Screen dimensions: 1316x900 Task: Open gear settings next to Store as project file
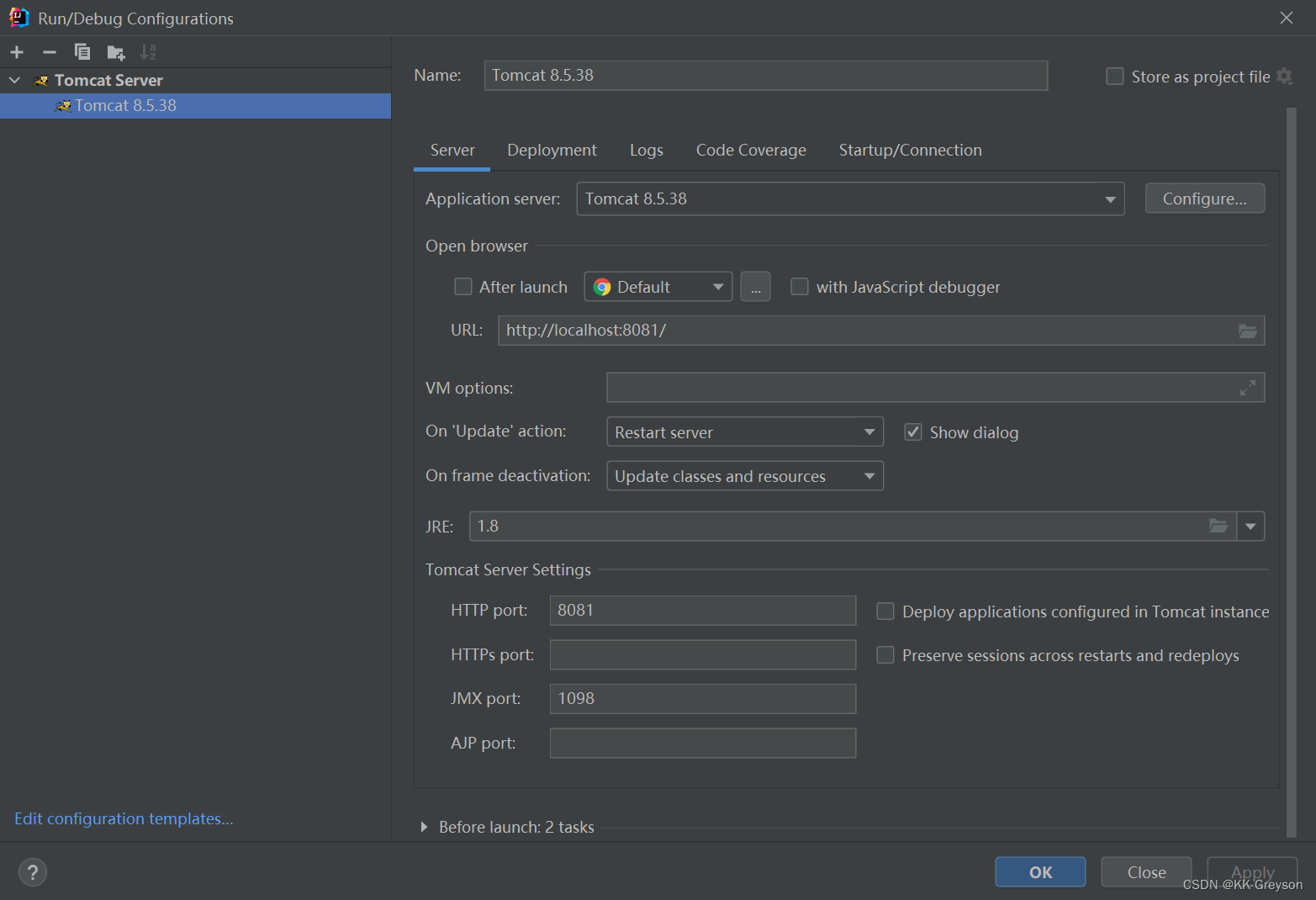click(x=1284, y=77)
